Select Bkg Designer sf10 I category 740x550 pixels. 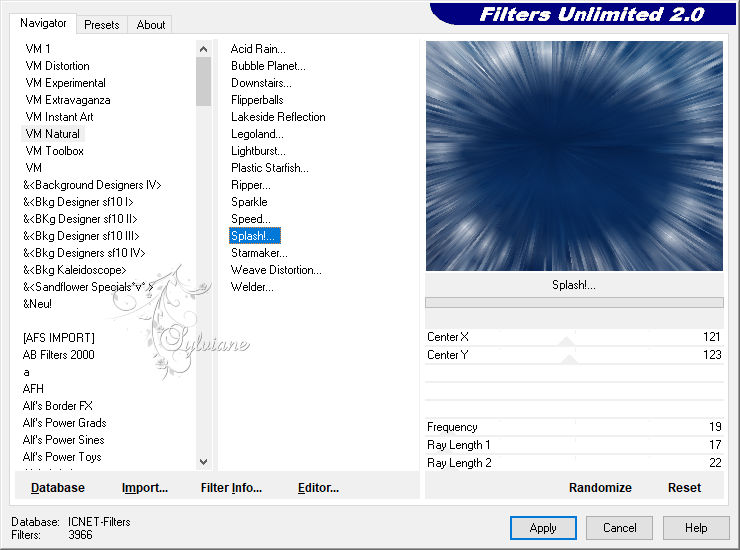[x=78, y=202]
